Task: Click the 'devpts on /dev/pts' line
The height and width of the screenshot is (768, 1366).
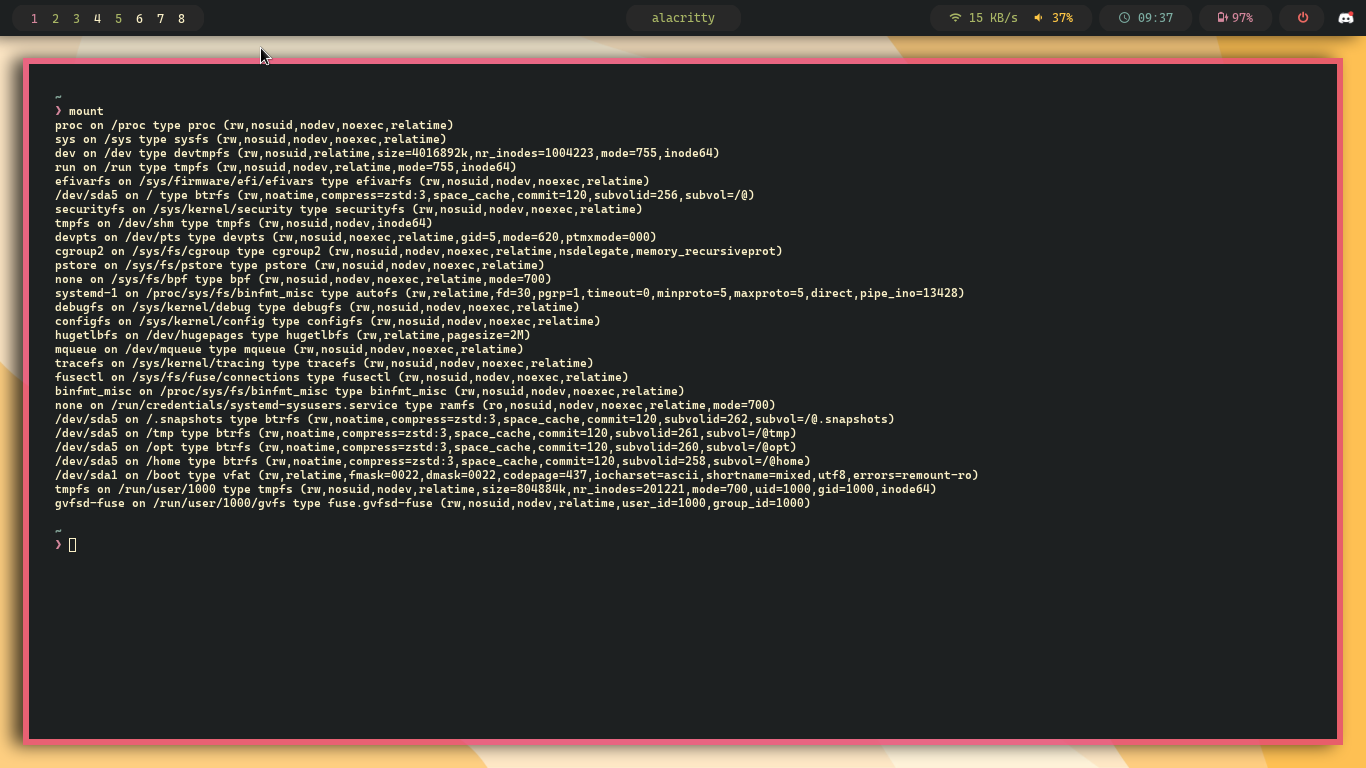Action: [356, 237]
